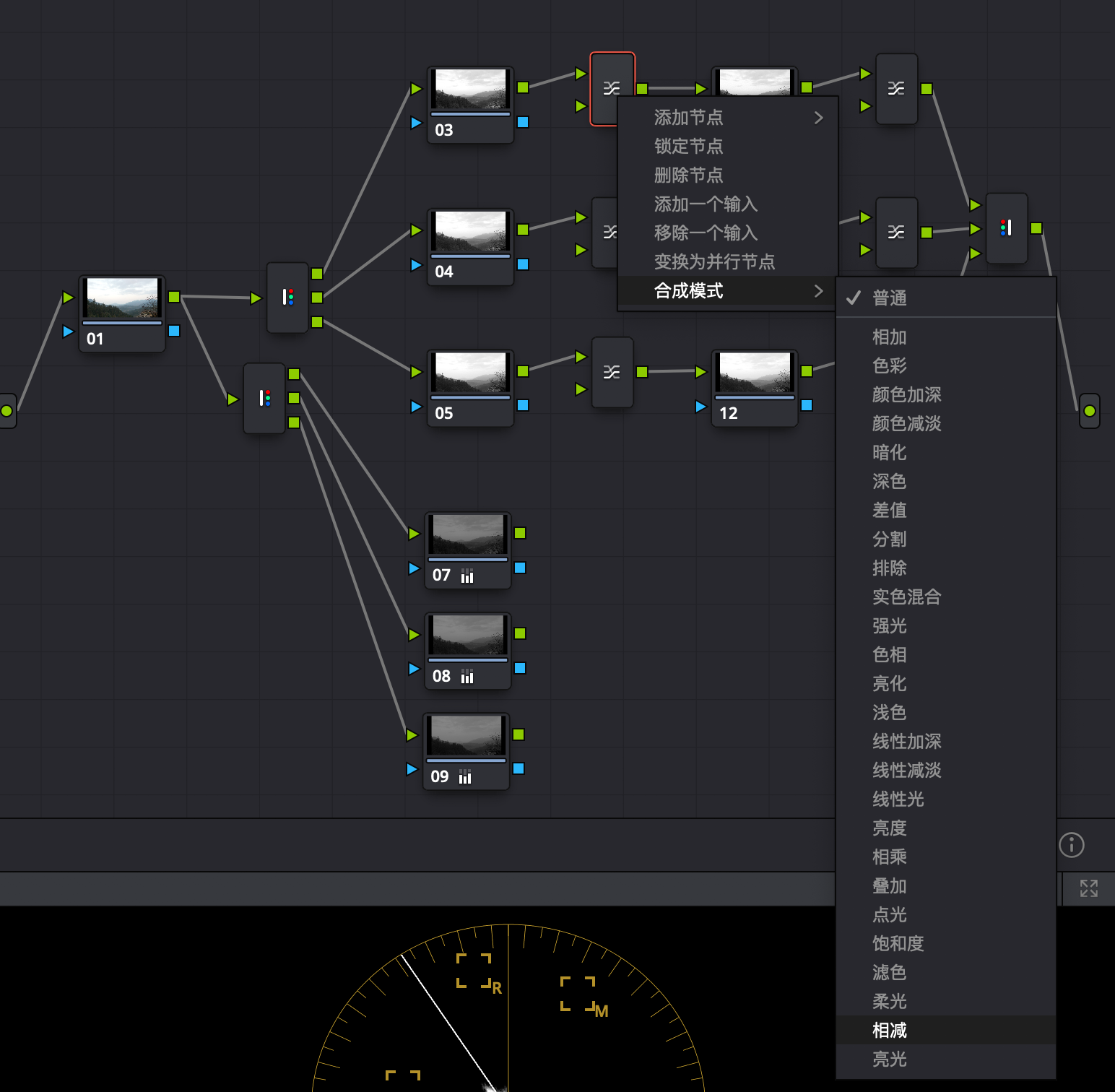Select the node 05 thumbnail
The image size is (1115, 1092).
tap(470, 373)
